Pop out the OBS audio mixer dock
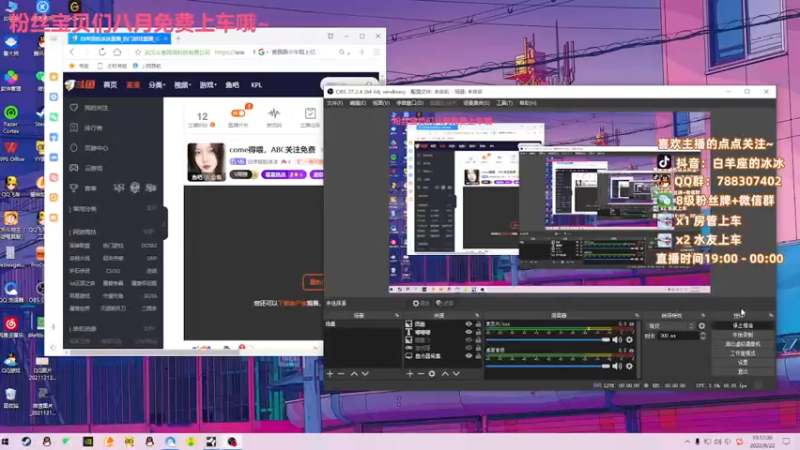Image resolution: width=800 pixels, height=450 pixels. click(x=637, y=315)
